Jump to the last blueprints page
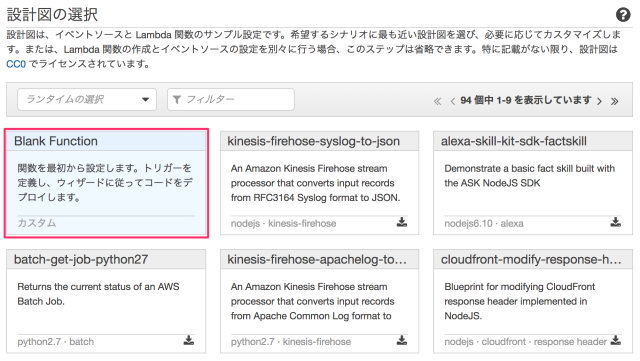 point(614,101)
